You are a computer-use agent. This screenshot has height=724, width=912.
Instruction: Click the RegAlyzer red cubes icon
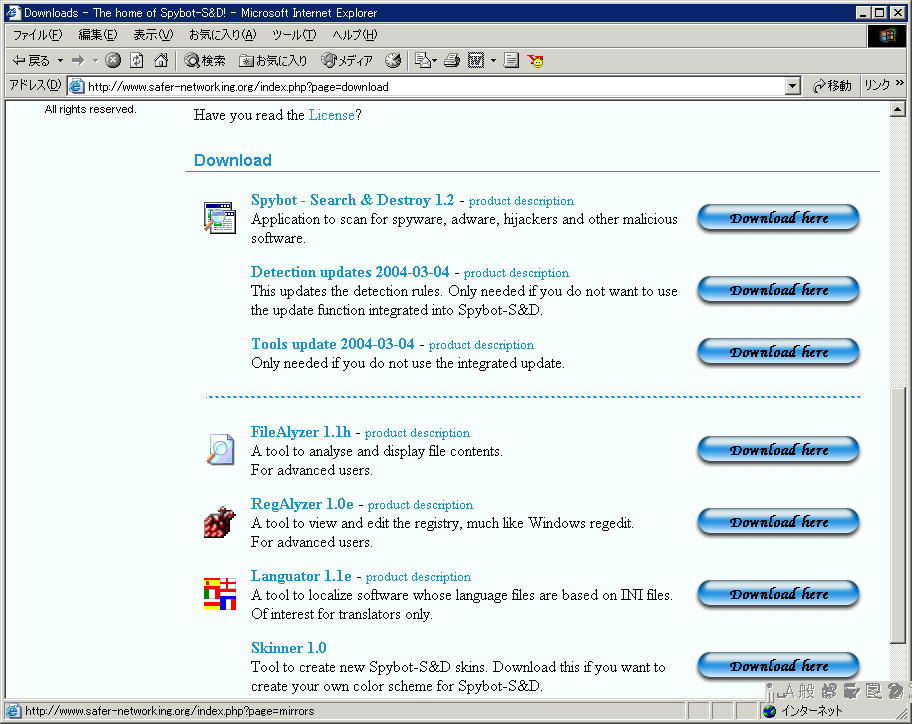point(219,522)
